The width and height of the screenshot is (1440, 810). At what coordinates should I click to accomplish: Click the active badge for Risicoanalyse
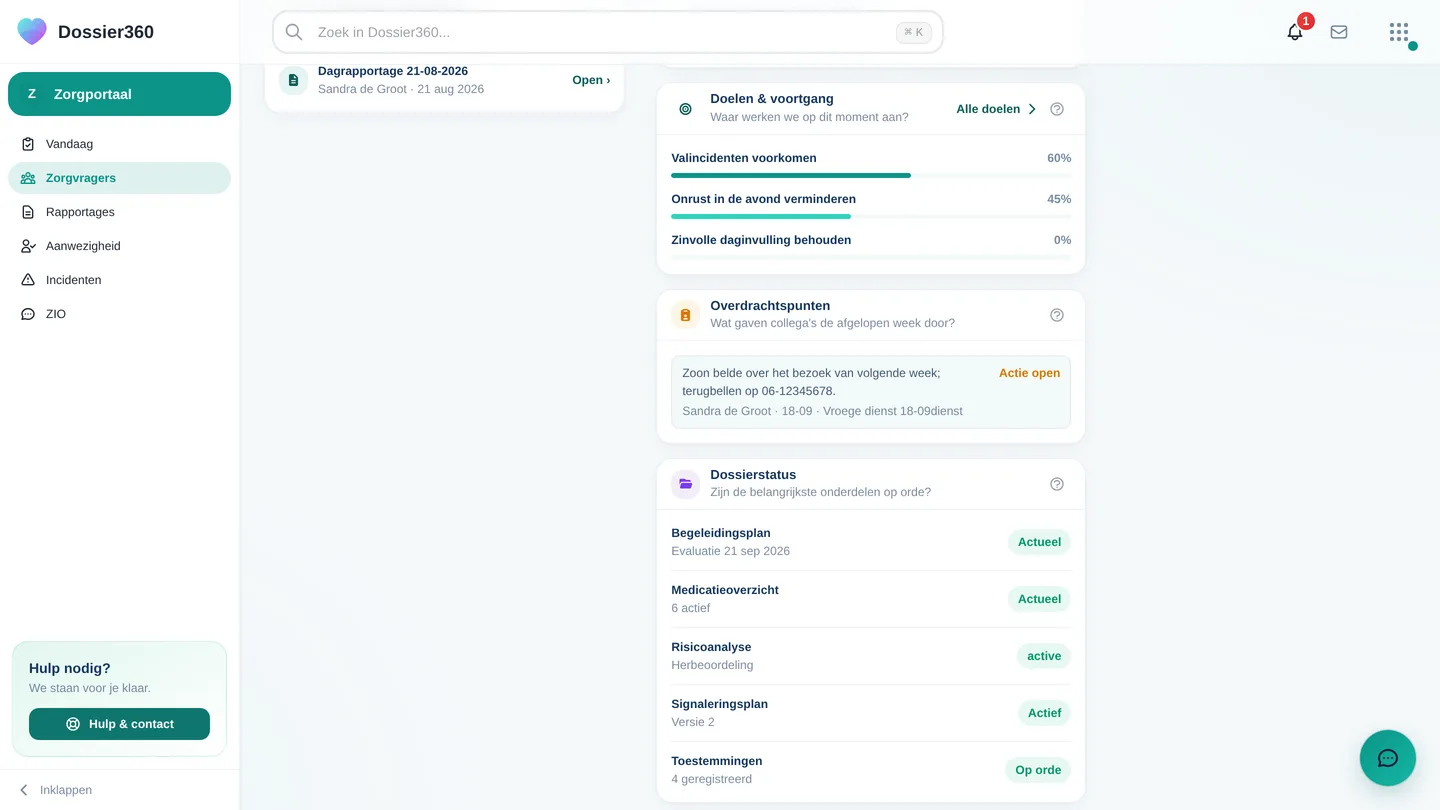point(1044,656)
